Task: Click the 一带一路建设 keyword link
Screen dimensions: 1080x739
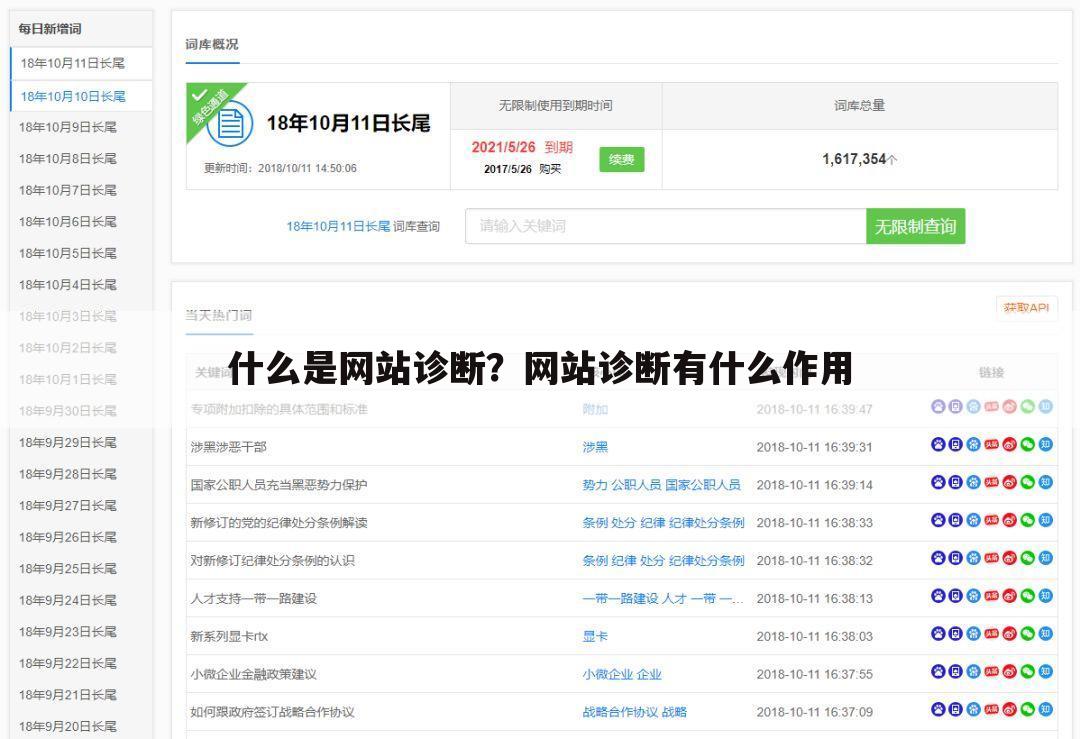Action: [x=620, y=599]
